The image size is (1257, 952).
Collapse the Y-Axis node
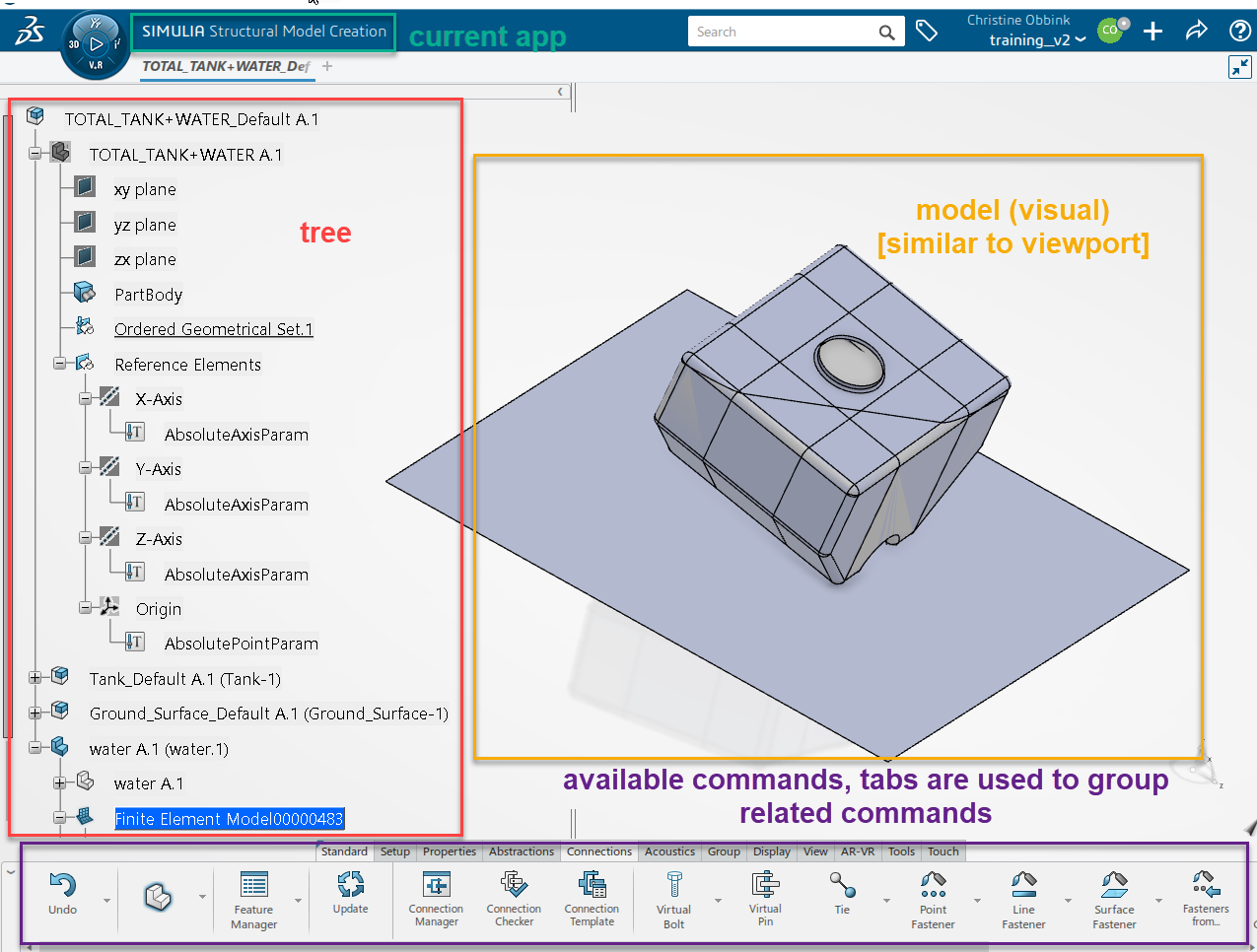(x=86, y=469)
